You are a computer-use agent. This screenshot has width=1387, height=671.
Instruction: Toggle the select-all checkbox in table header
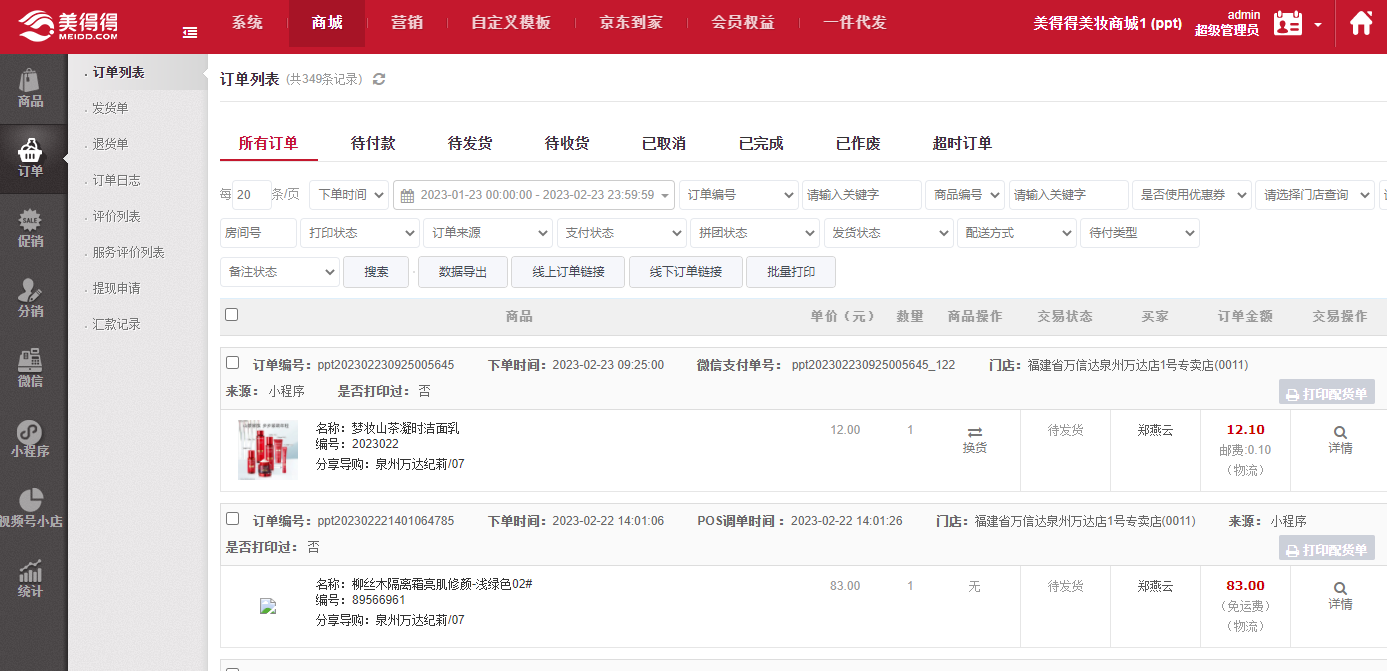[x=232, y=315]
